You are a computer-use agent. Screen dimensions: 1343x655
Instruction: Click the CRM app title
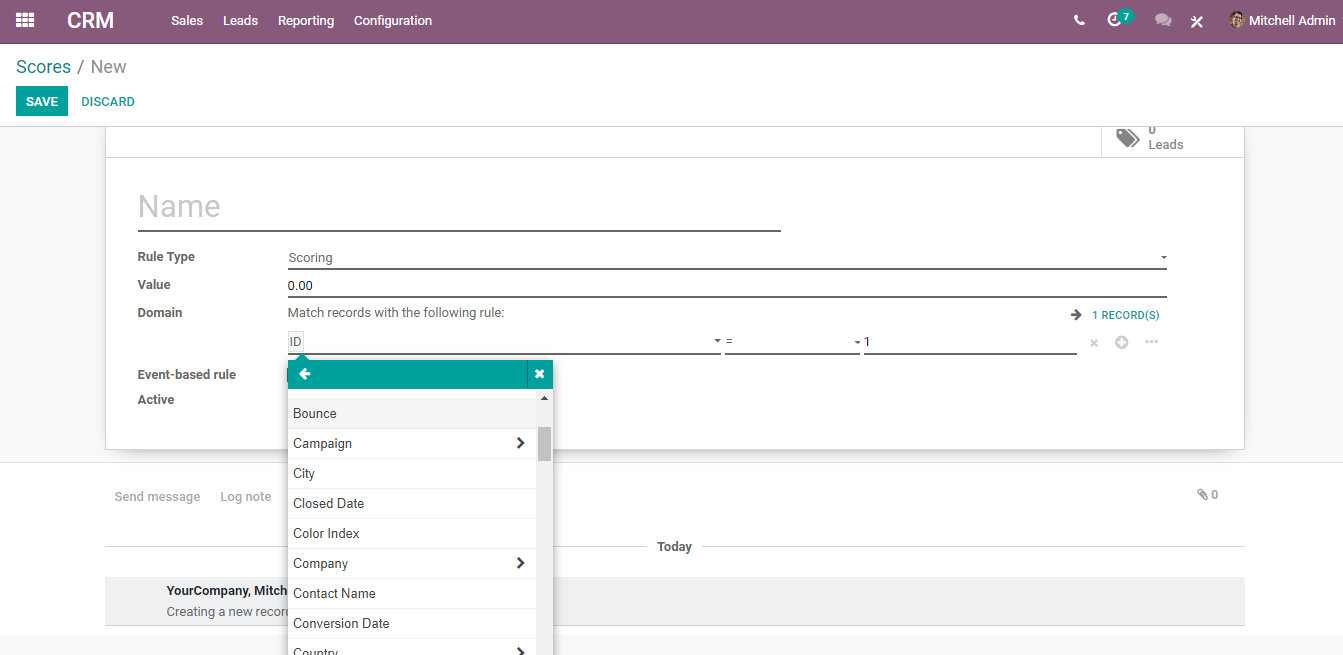pyautogui.click(x=91, y=20)
